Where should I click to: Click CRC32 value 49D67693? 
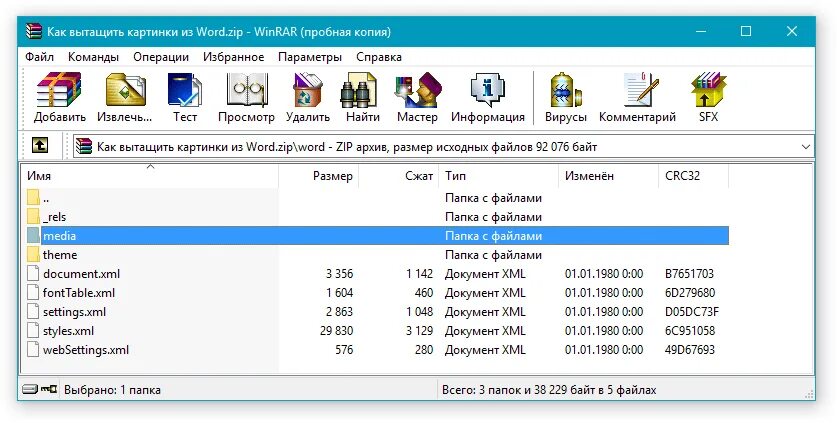pos(690,350)
